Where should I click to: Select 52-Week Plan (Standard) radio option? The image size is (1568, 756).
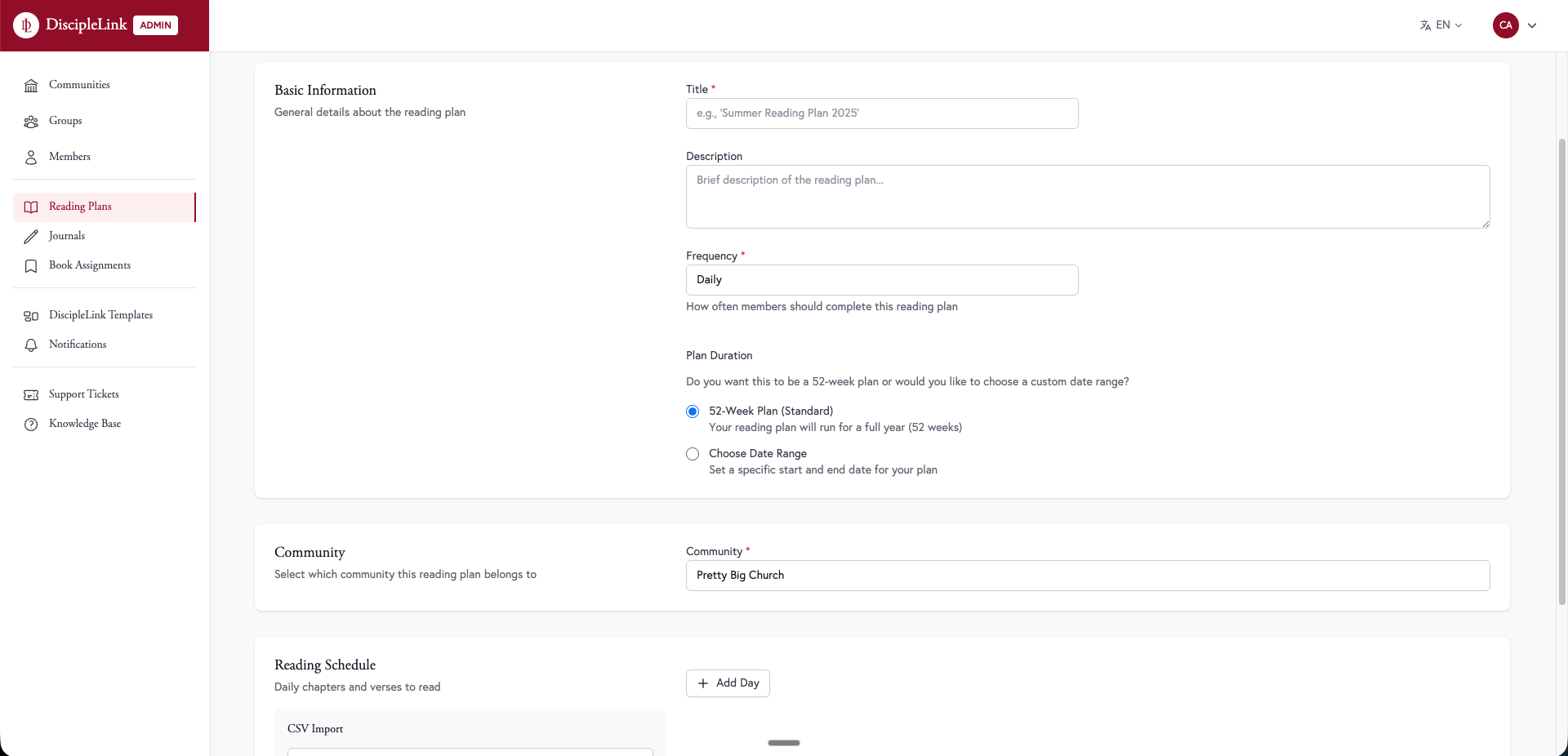click(x=693, y=411)
